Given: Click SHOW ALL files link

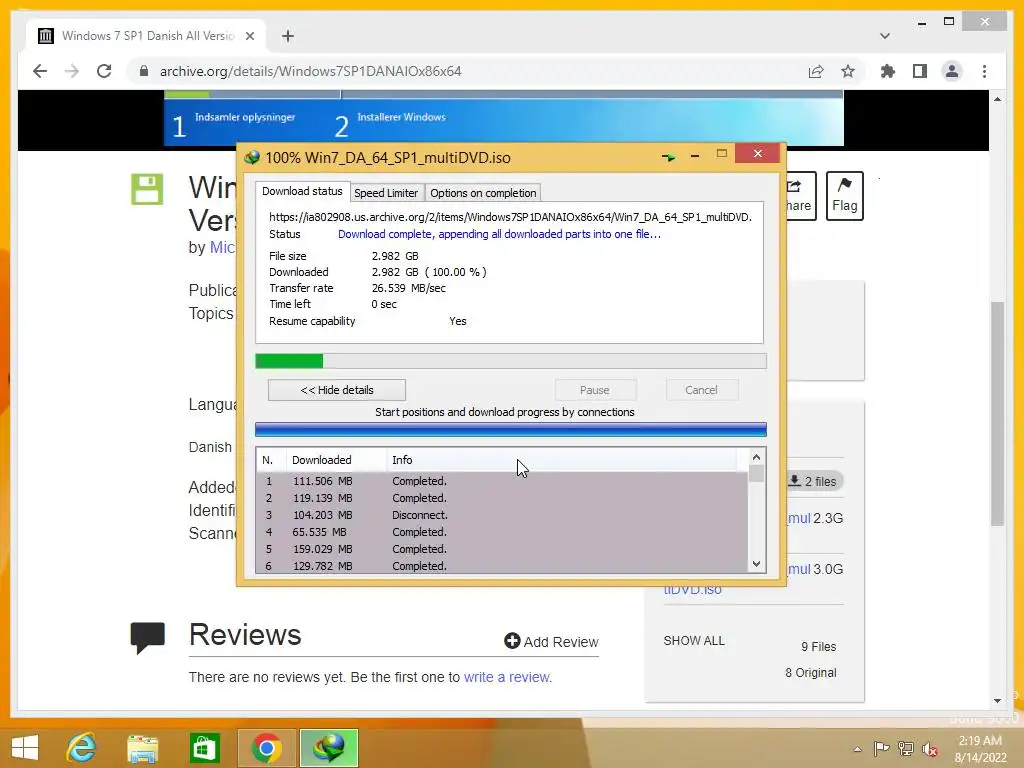Looking at the screenshot, I should click(x=694, y=641).
